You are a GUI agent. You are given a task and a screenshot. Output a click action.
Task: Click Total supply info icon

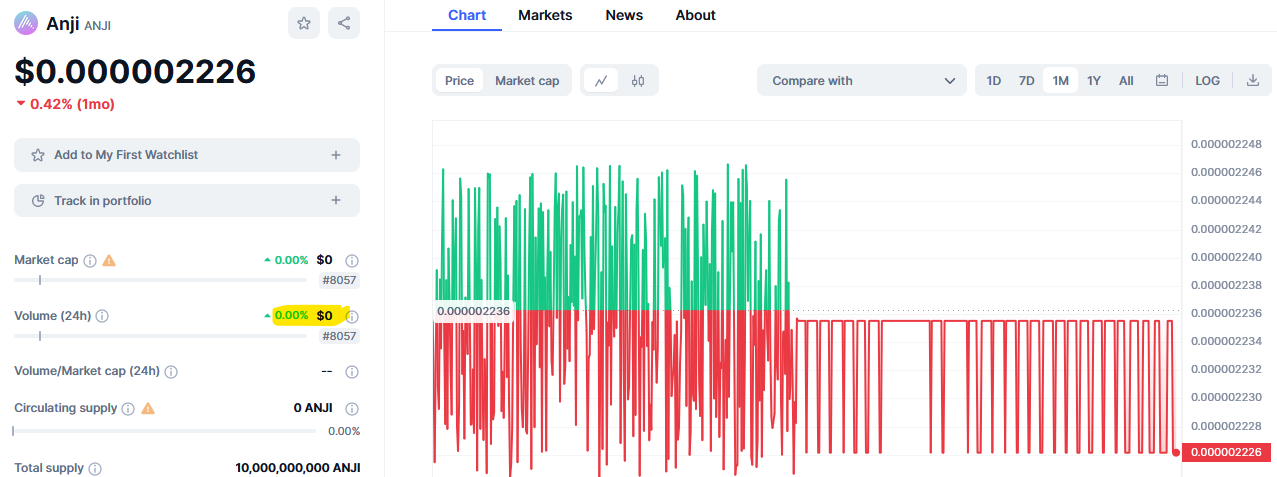pyautogui.click(x=95, y=468)
